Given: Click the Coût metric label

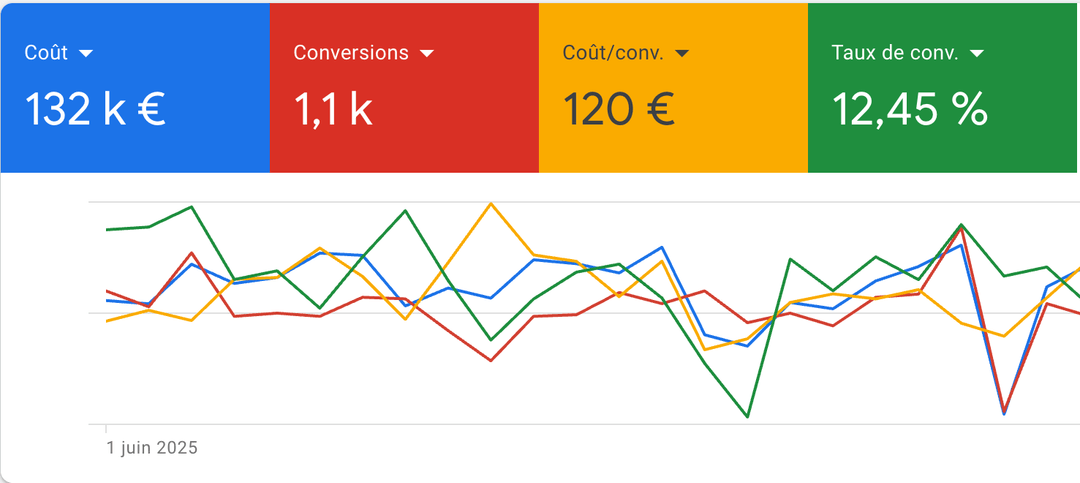Looking at the screenshot, I should coord(46,53).
